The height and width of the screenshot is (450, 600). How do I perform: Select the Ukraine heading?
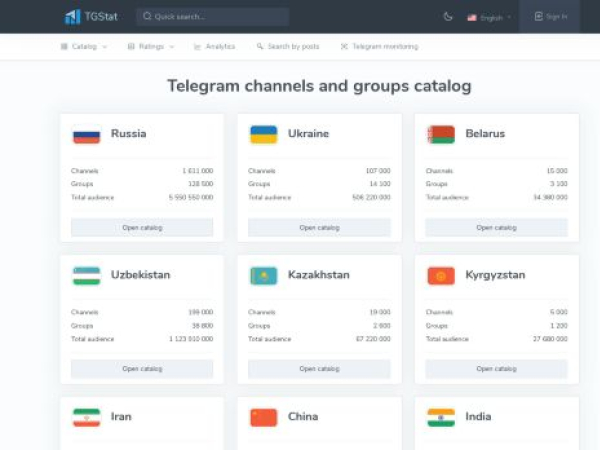click(308, 134)
